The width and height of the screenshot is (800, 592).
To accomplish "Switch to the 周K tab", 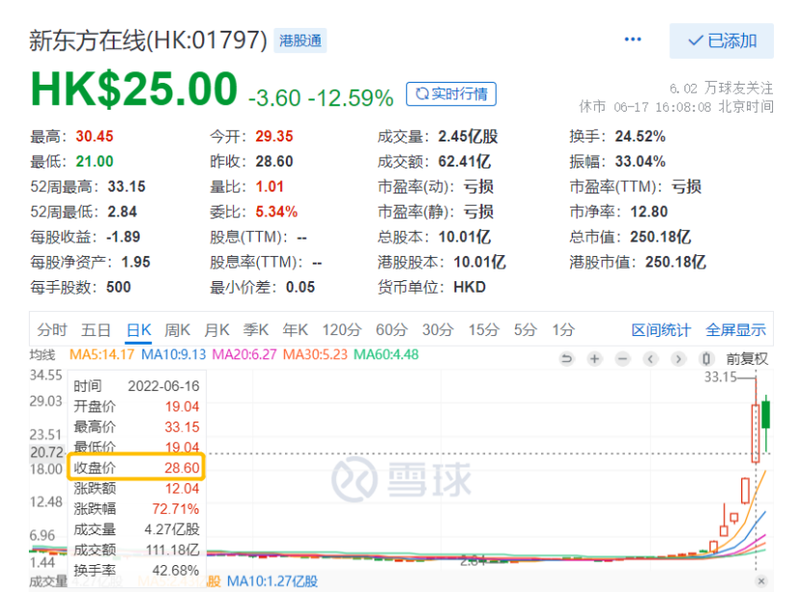I will coord(177,330).
